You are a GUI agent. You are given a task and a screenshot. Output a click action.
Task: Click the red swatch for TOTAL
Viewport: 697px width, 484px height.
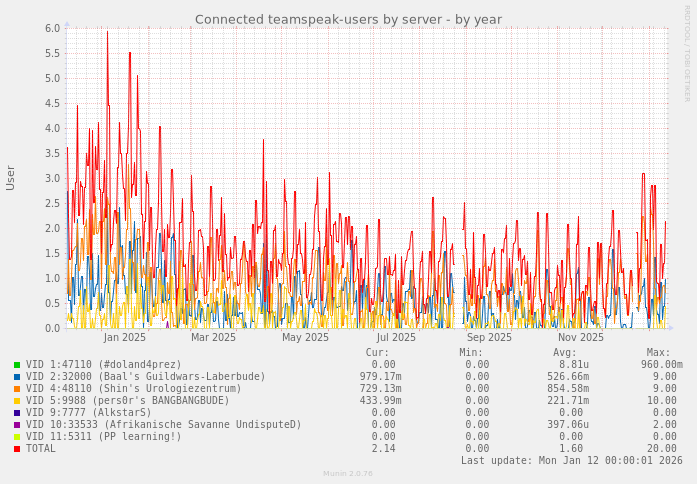point(17,449)
